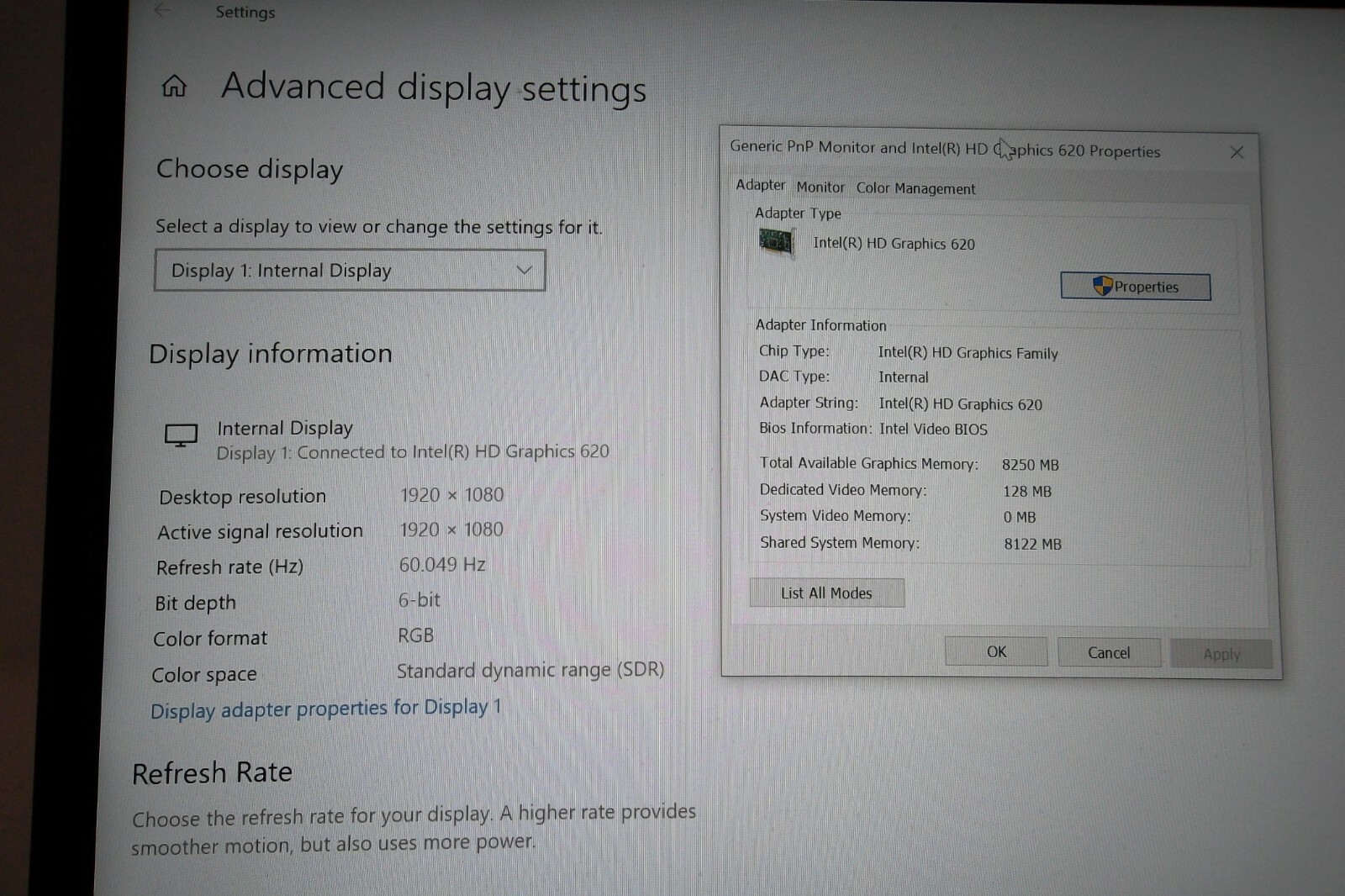Click the 60.049 Hz refresh rate value
Viewport: 1345px width, 896px height.
point(442,565)
